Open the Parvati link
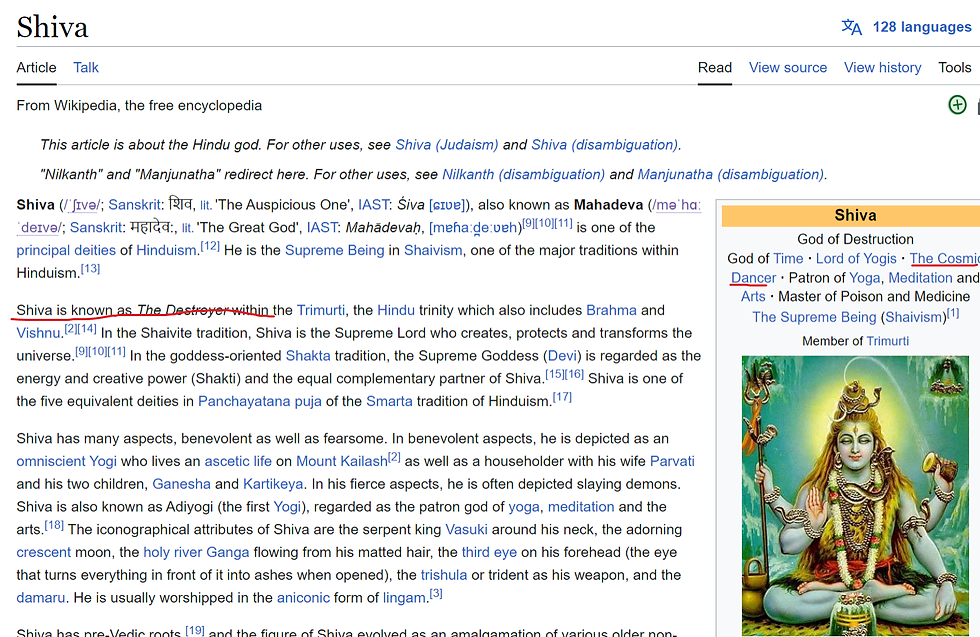 coord(672,461)
